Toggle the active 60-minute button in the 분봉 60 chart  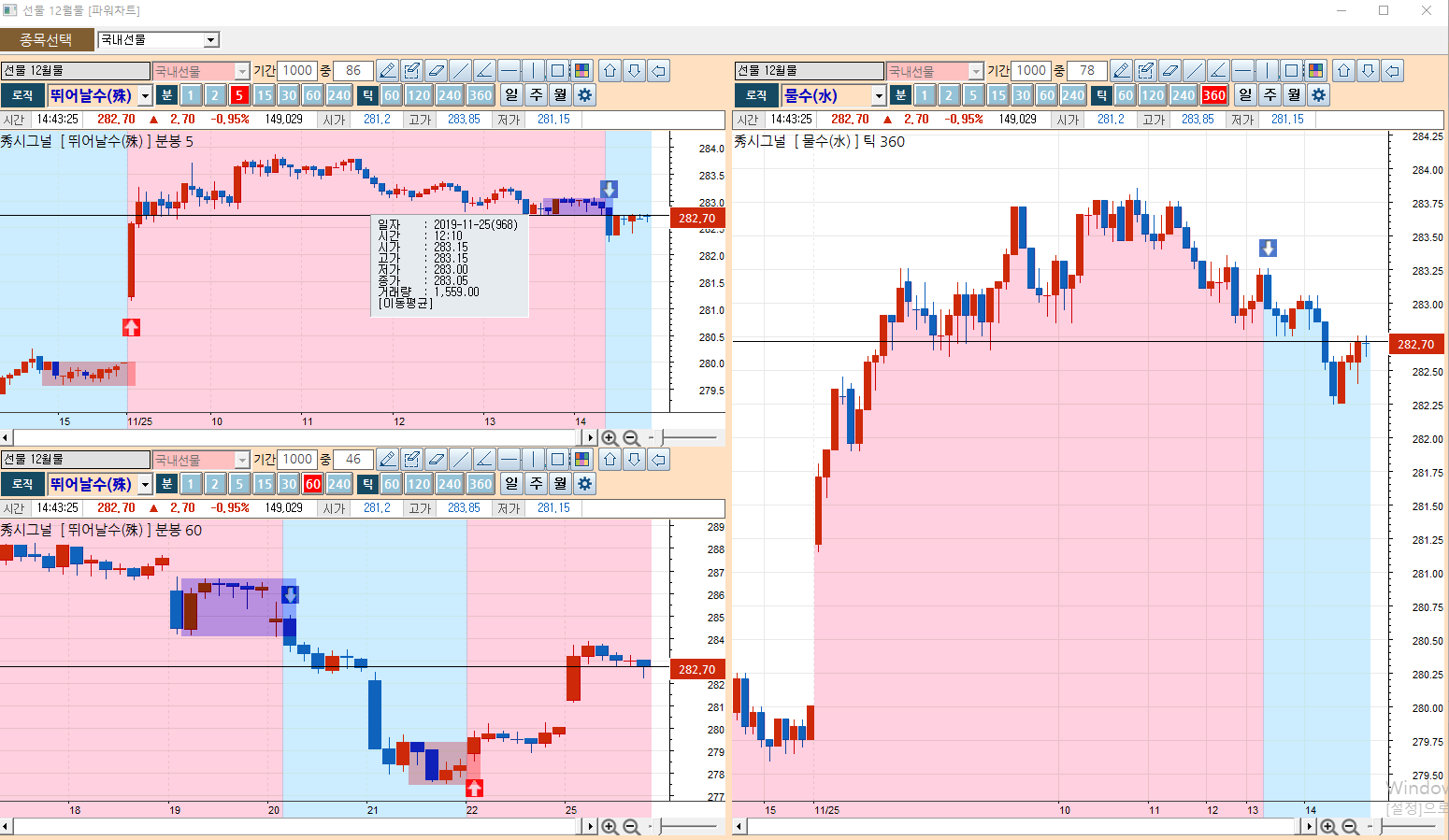pyautogui.click(x=312, y=484)
